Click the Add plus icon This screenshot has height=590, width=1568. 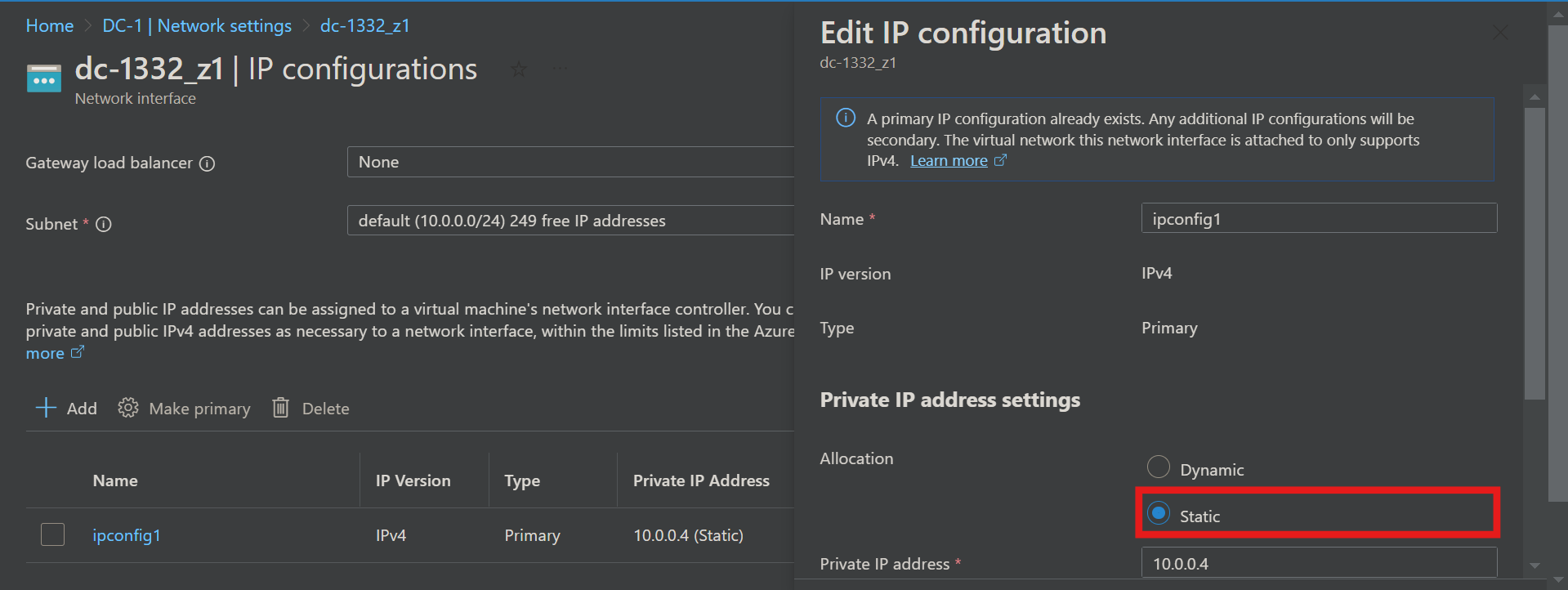[x=46, y=408]
